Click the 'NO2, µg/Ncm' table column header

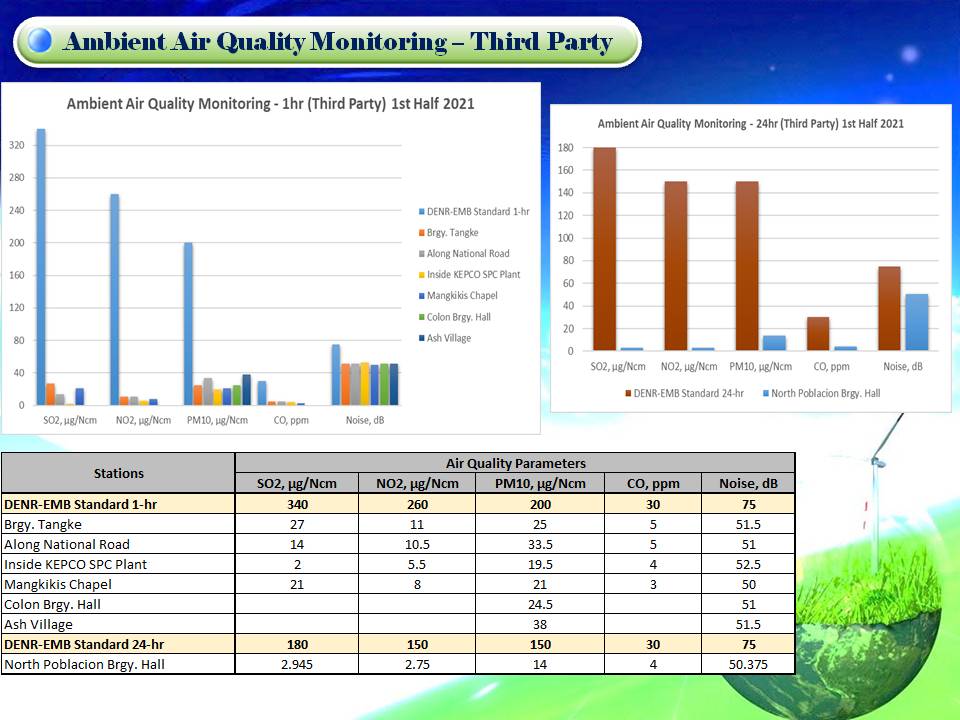click(x=418, y=484)
